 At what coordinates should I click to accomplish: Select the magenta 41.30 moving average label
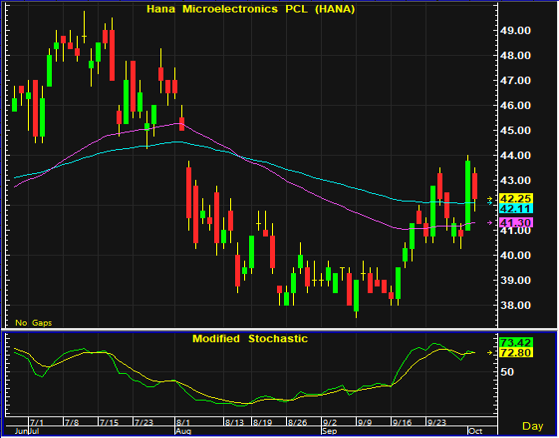[516, 223]
